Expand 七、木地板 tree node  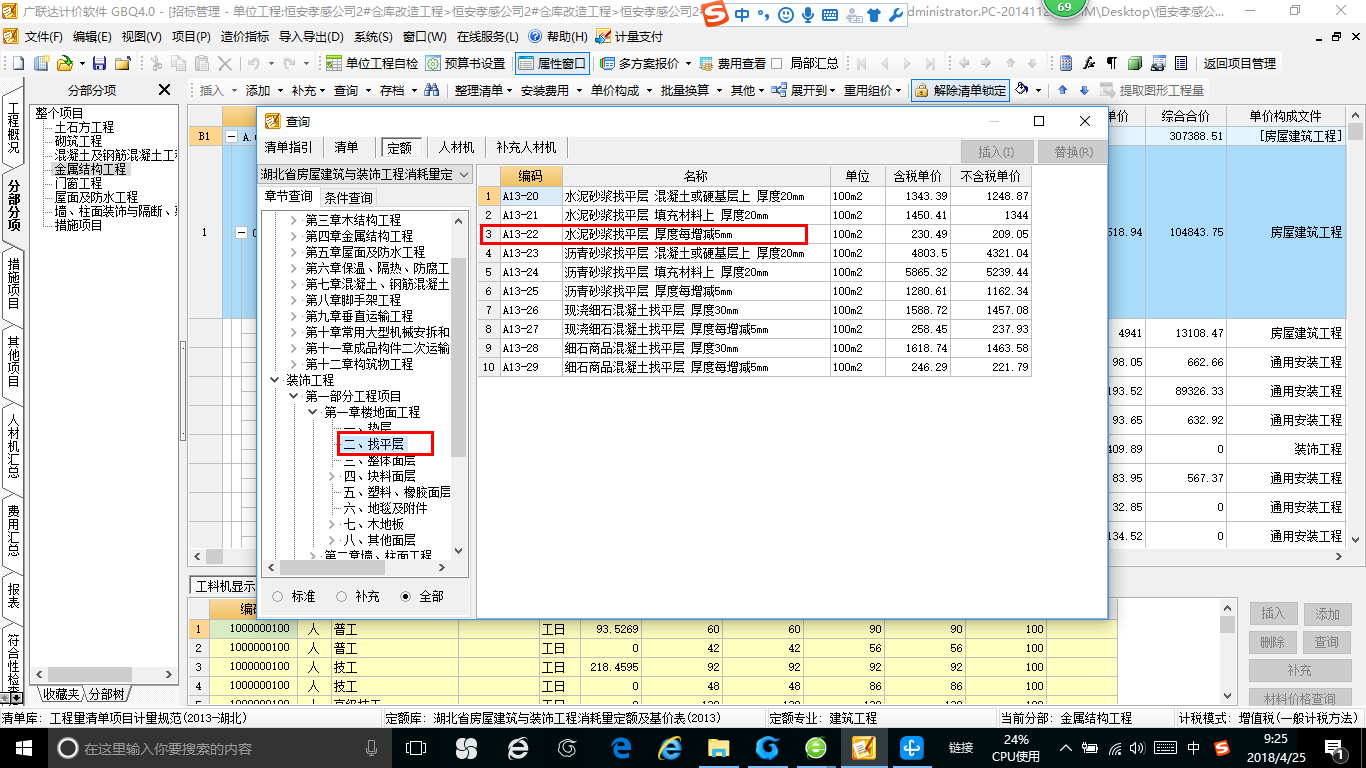click(333, 524)
